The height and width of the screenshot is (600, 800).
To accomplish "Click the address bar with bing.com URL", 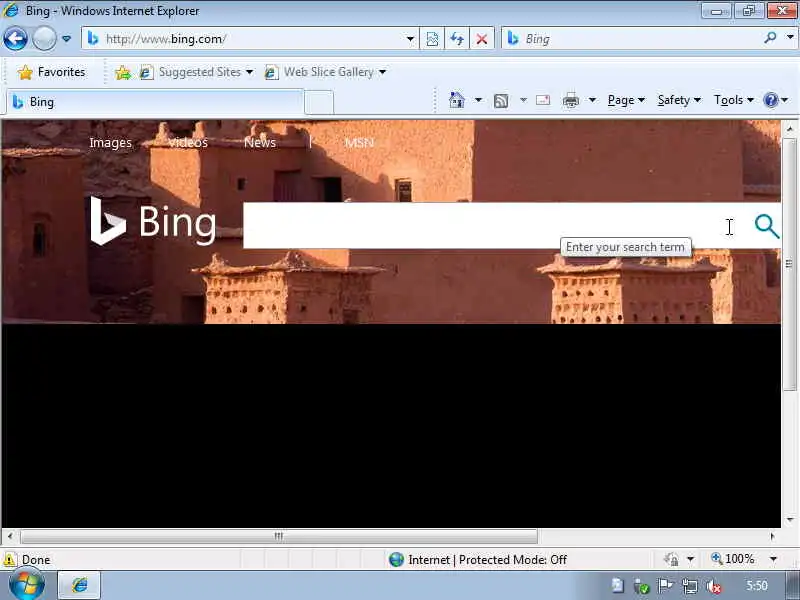I will [x=250, y=39].
